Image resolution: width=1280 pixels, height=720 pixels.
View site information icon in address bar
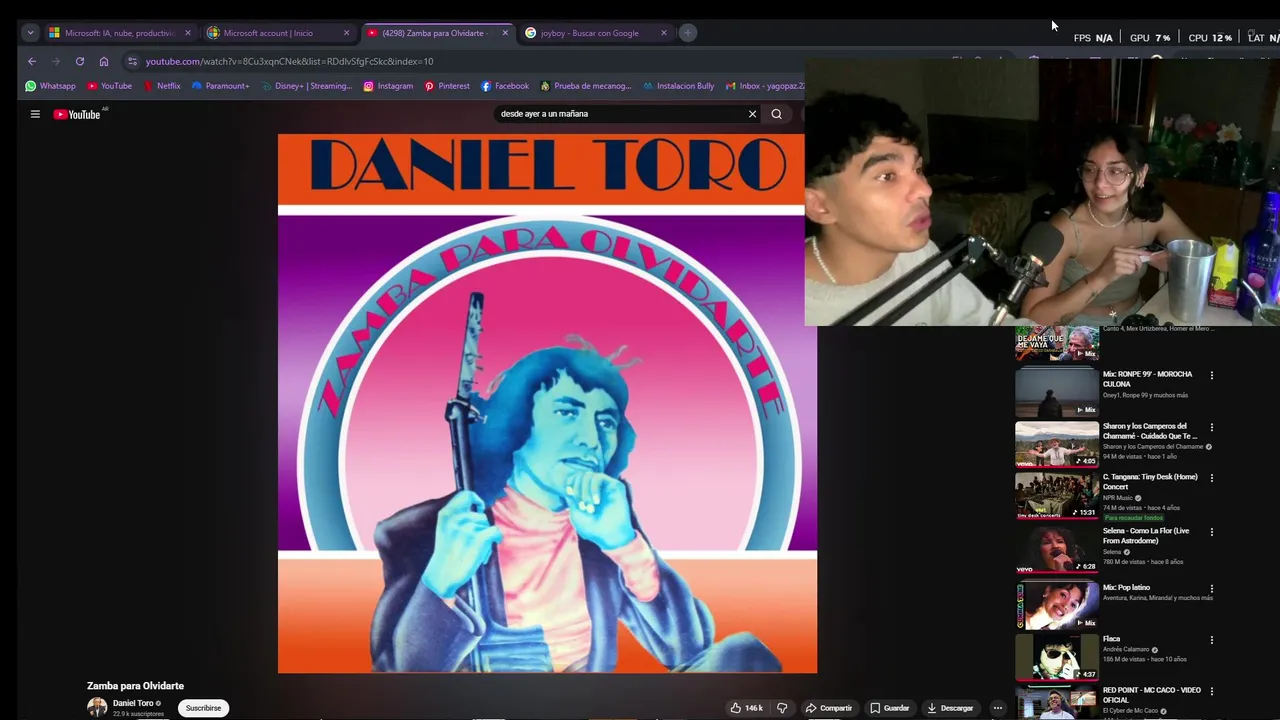point(132,61)
